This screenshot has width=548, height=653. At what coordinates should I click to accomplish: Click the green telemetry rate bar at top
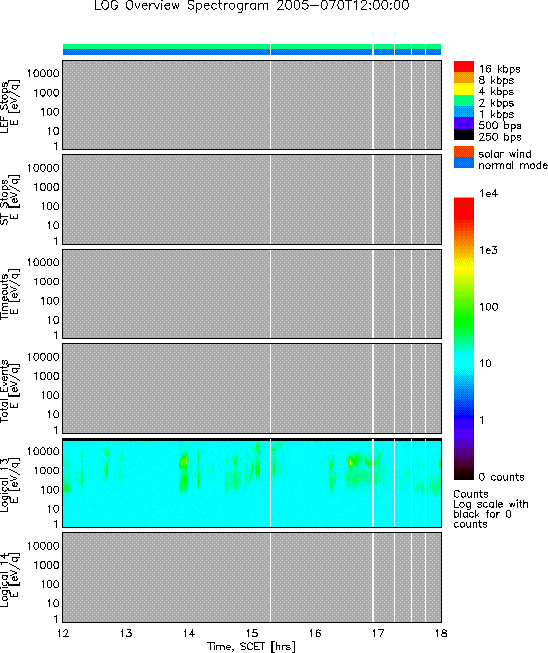coord(252,46)
